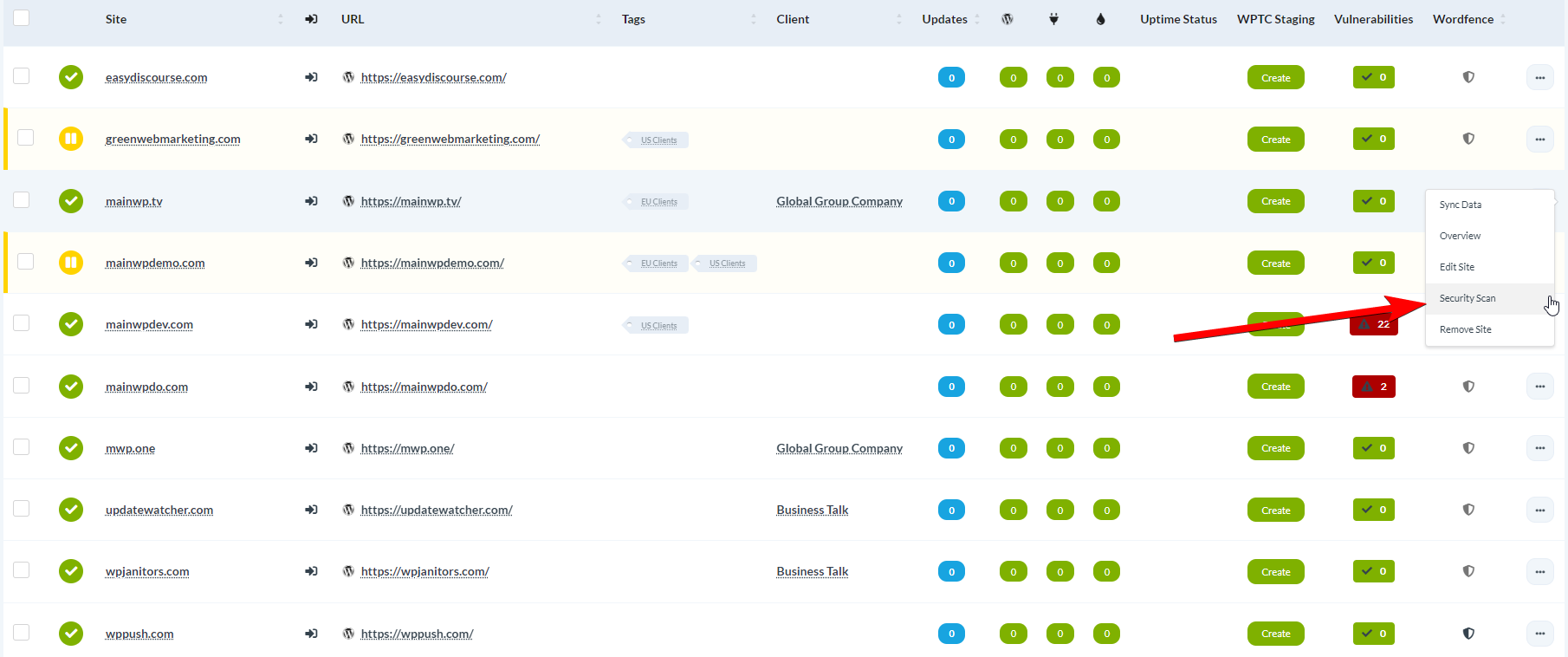1568x657 pixels.
Task: Sort the table by the Wordfence column
Action: point(1463,19)
